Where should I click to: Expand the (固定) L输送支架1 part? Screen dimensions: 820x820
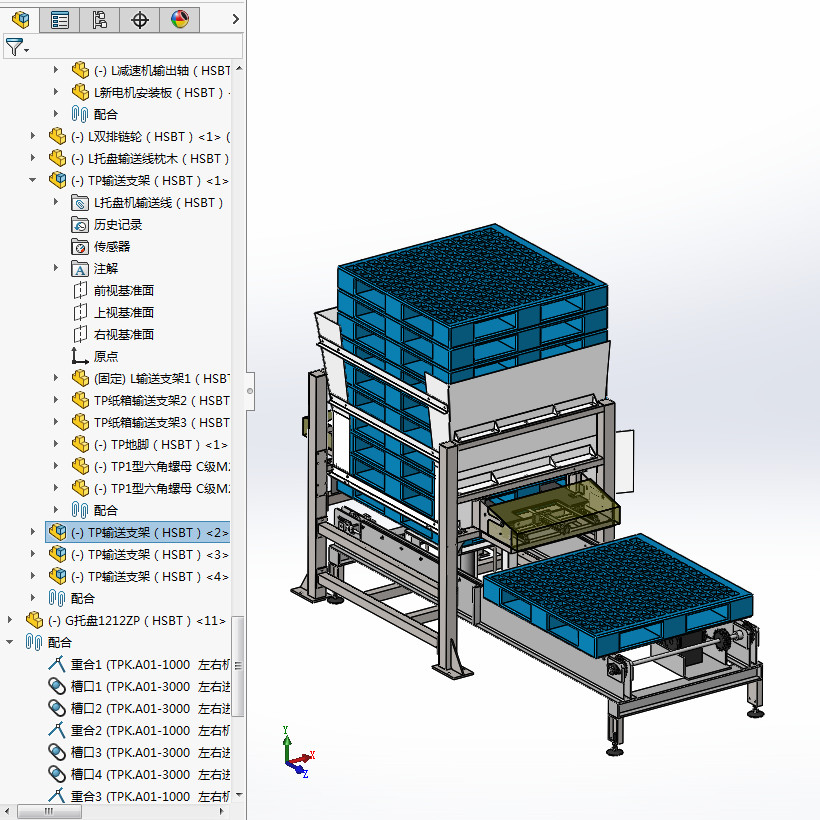tap(56, 378)
